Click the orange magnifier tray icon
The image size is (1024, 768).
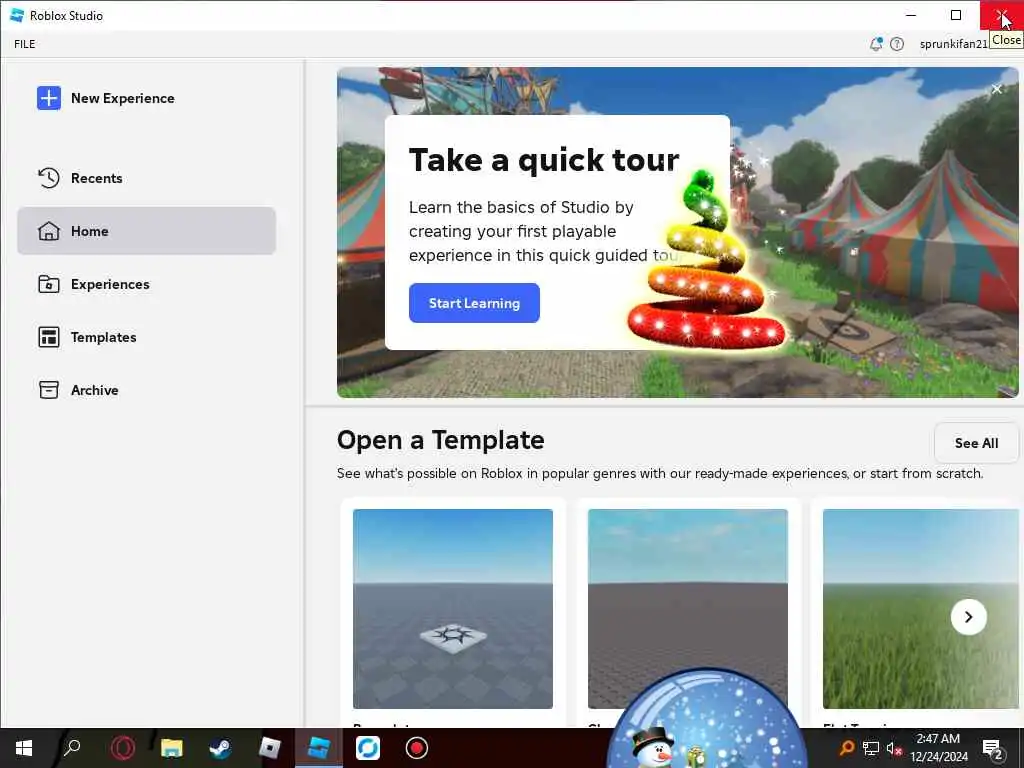click(846, 748)
